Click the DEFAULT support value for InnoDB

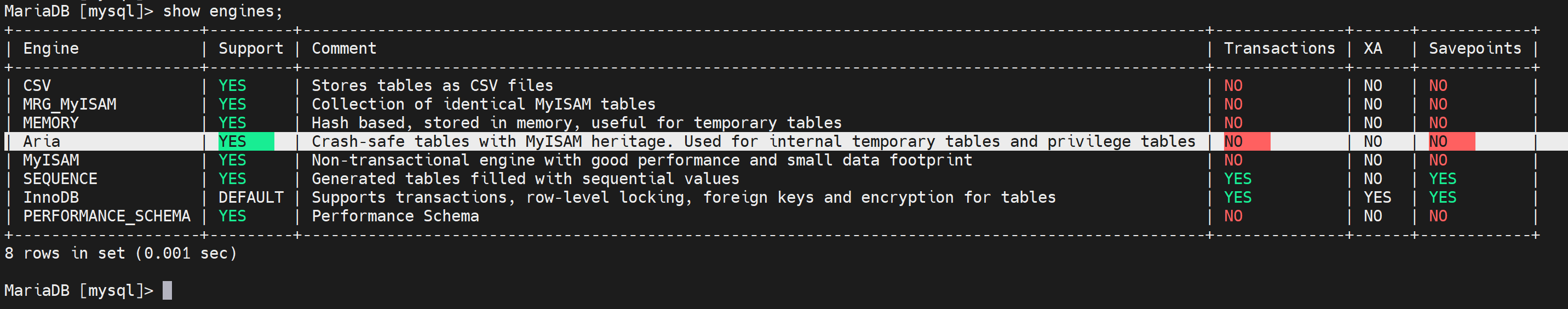251,197
